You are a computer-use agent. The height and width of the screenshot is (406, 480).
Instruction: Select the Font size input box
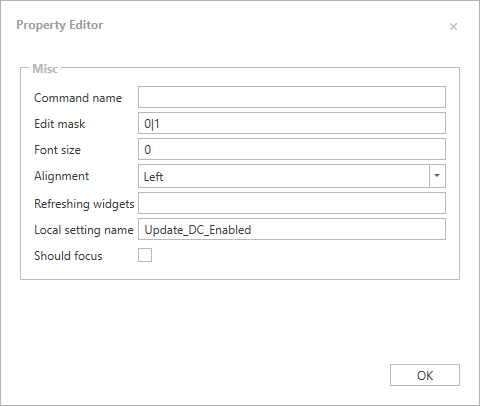[x=292, y=149]
